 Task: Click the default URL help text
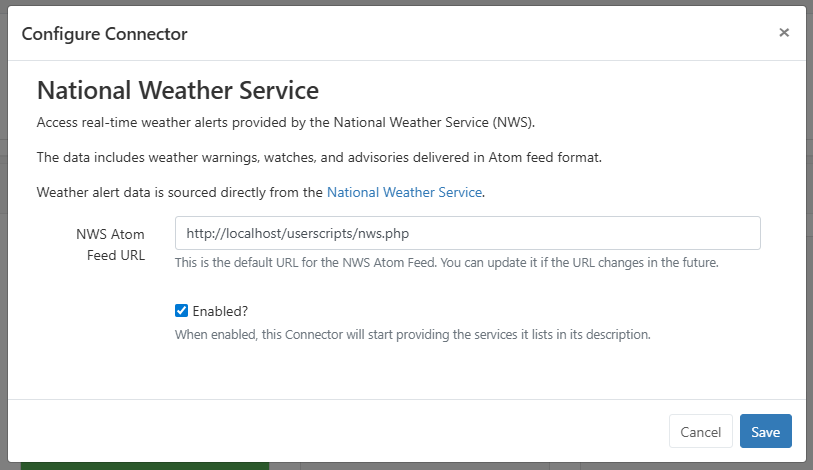pos(446,262)
